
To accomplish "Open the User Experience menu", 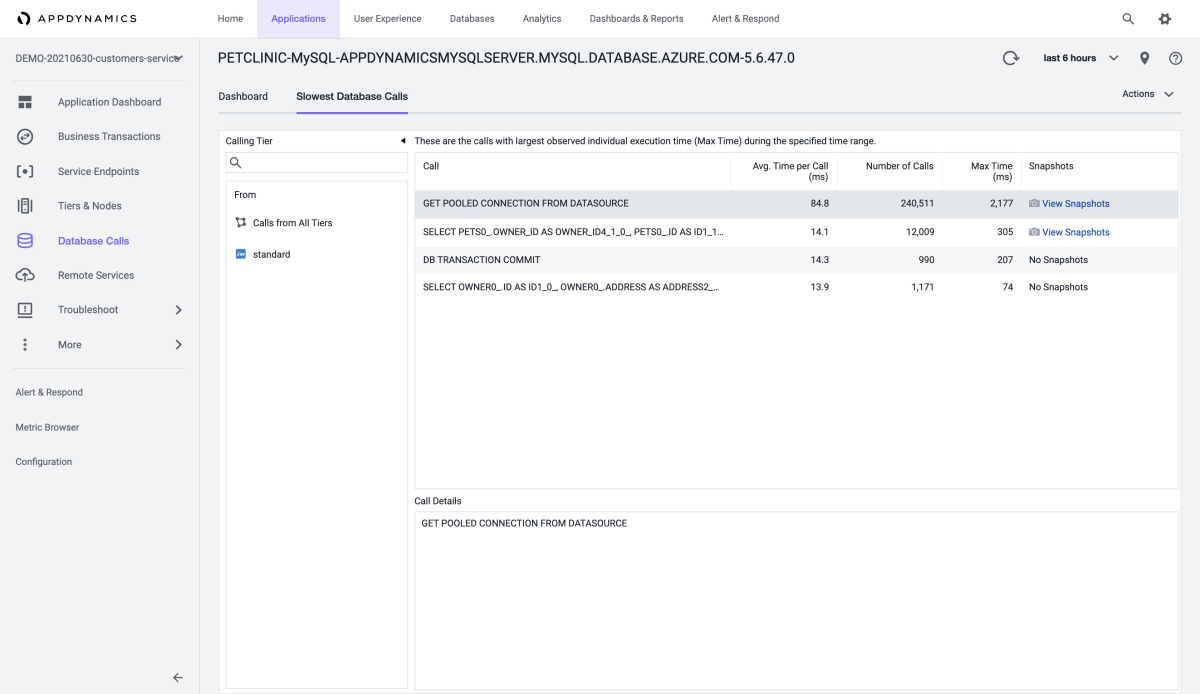I will (388, 19).
